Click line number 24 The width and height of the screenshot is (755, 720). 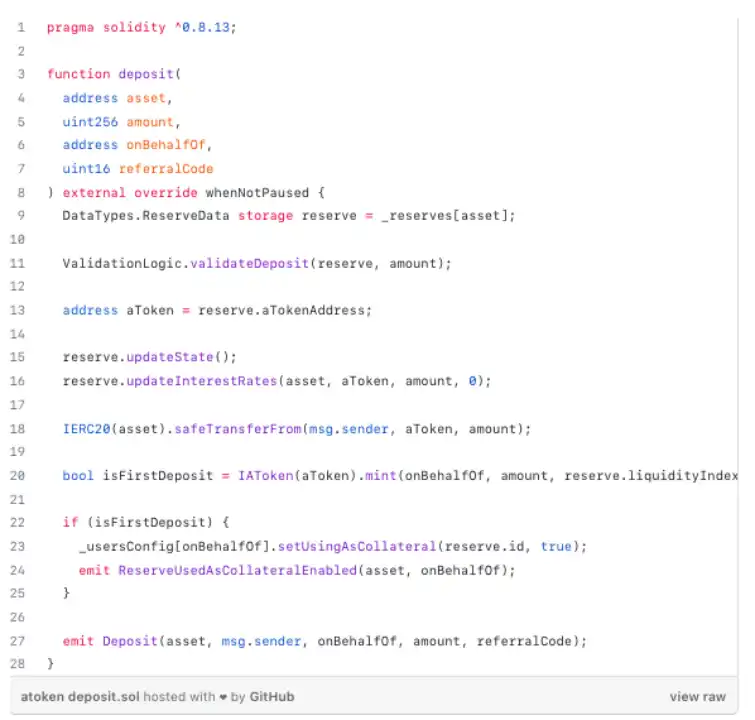pos(17,570)
